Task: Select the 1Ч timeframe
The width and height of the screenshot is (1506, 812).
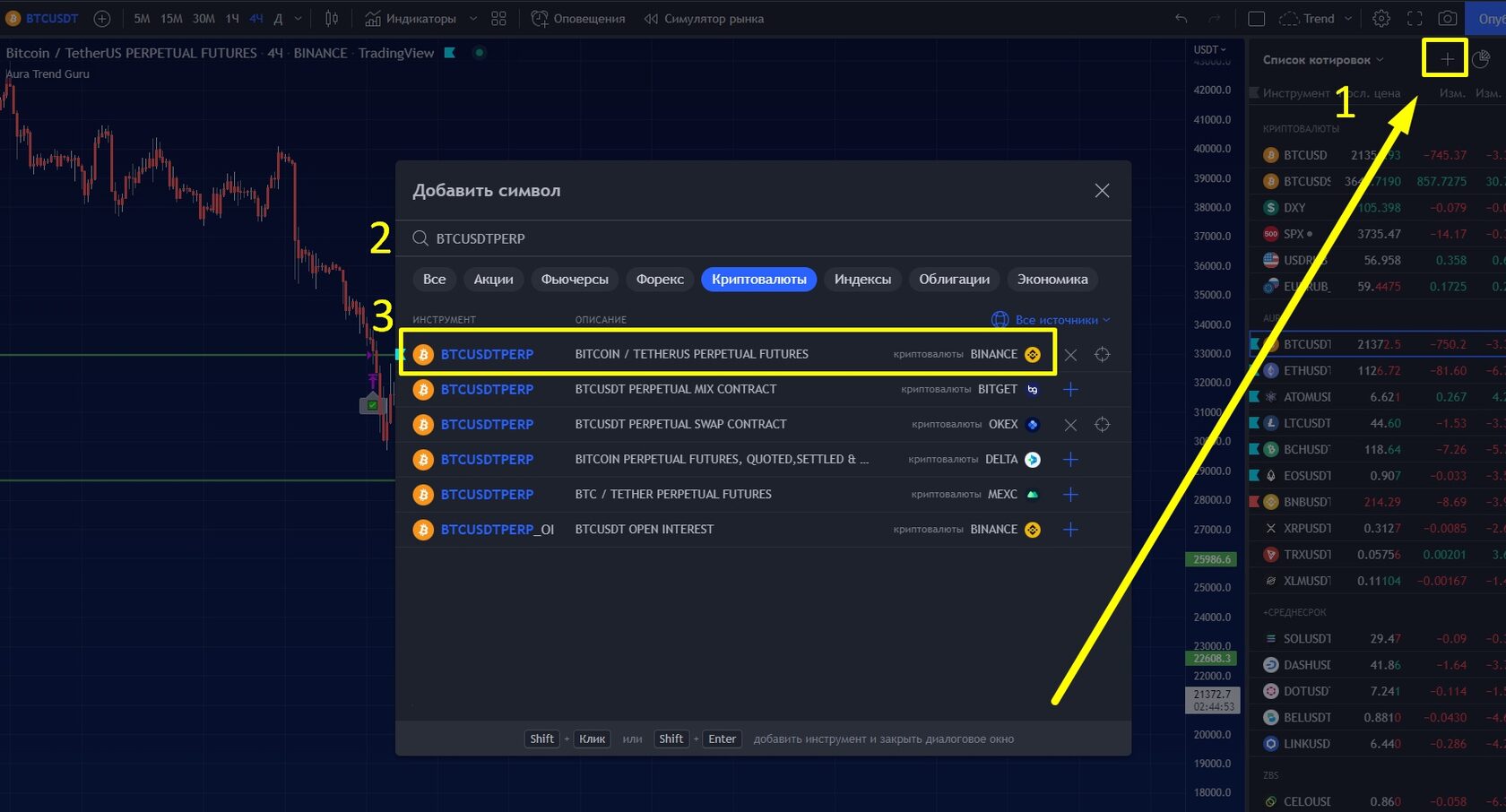Action: click(232, 19)
